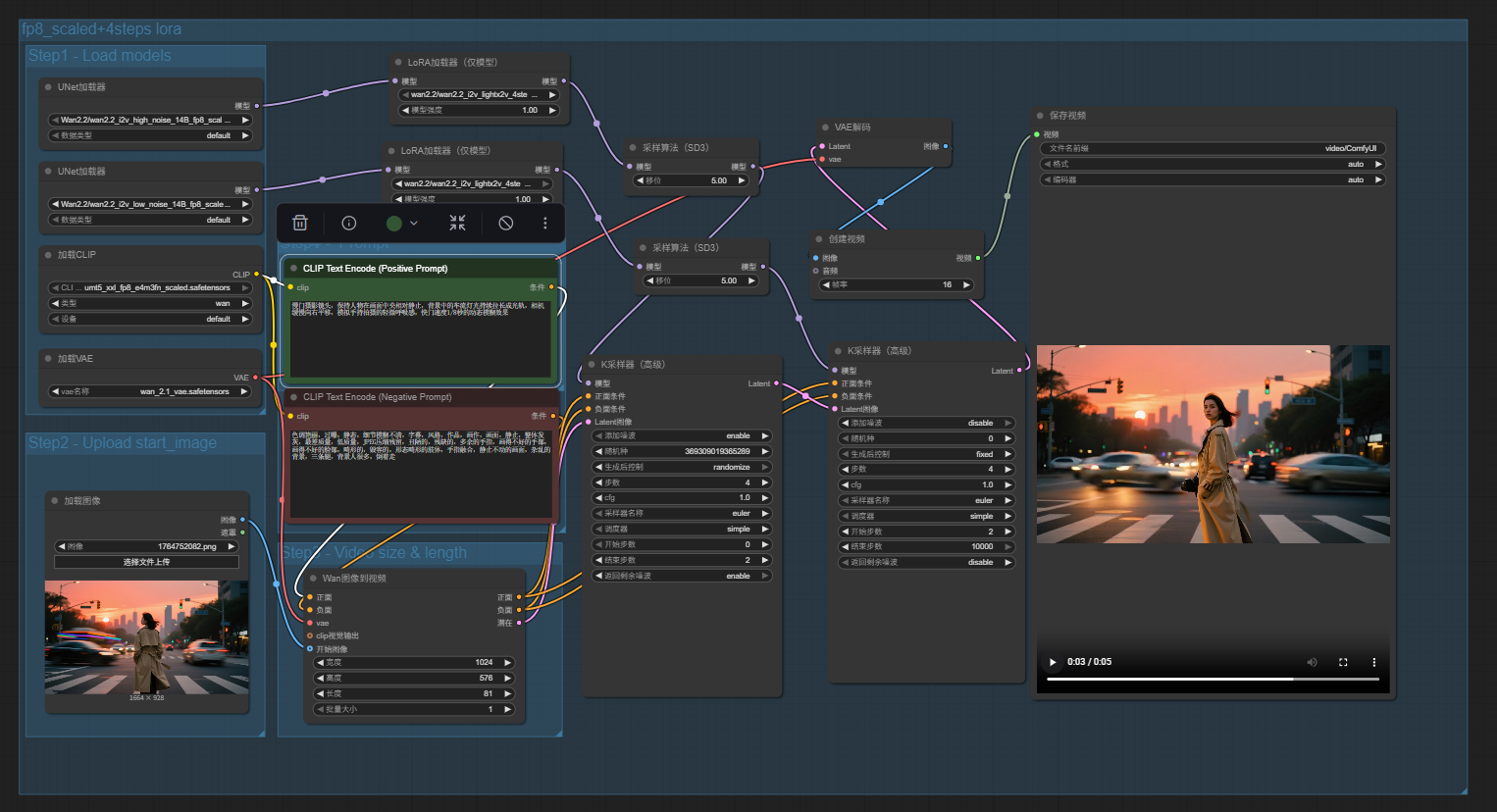Open 格式 auto dropdown in 保存视频
This screenshot has height=812, width=1497.
point(1213,165)
